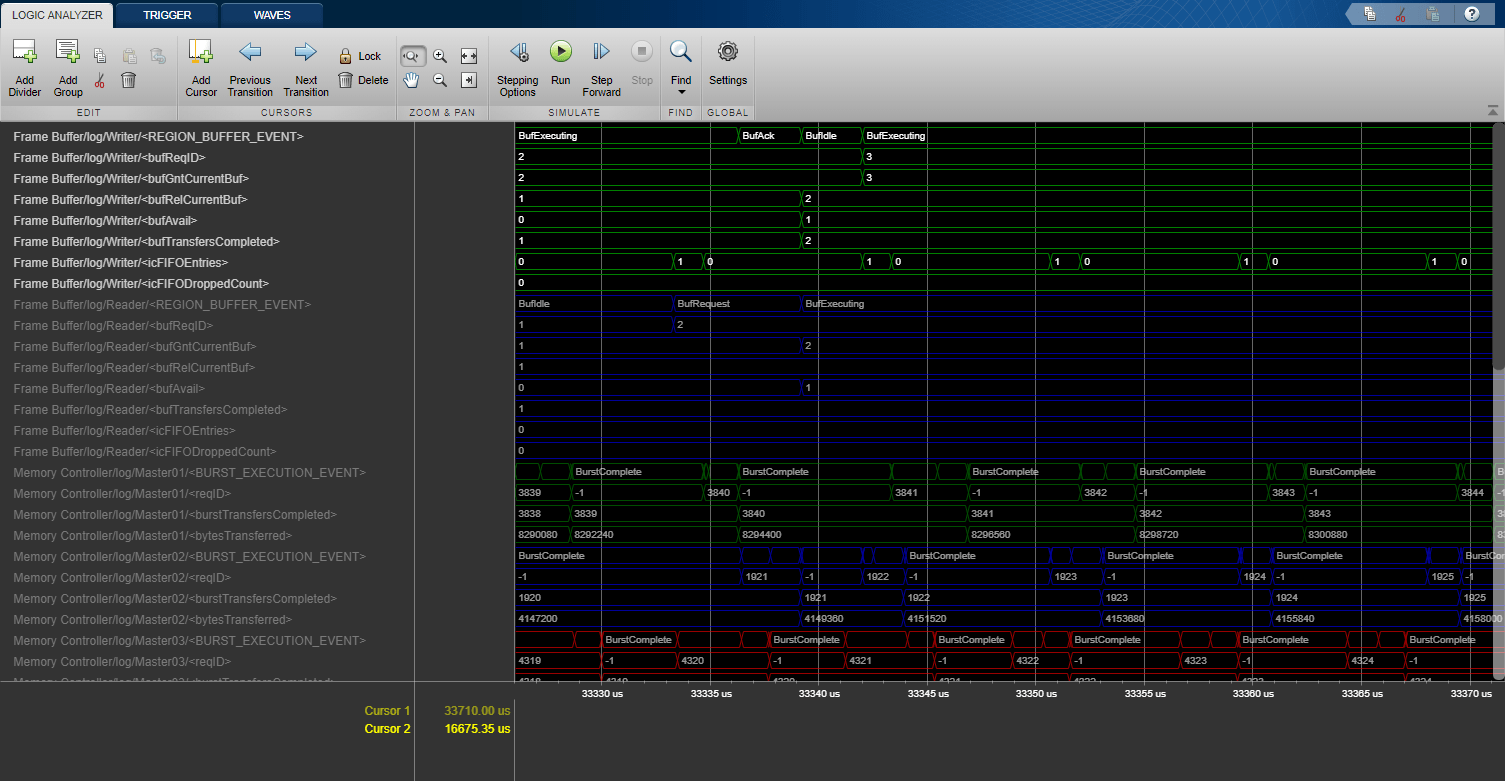This screenshot has height=781, width=1505.
Task: Switch to the Trigger tab
Action: click(167, 15)
